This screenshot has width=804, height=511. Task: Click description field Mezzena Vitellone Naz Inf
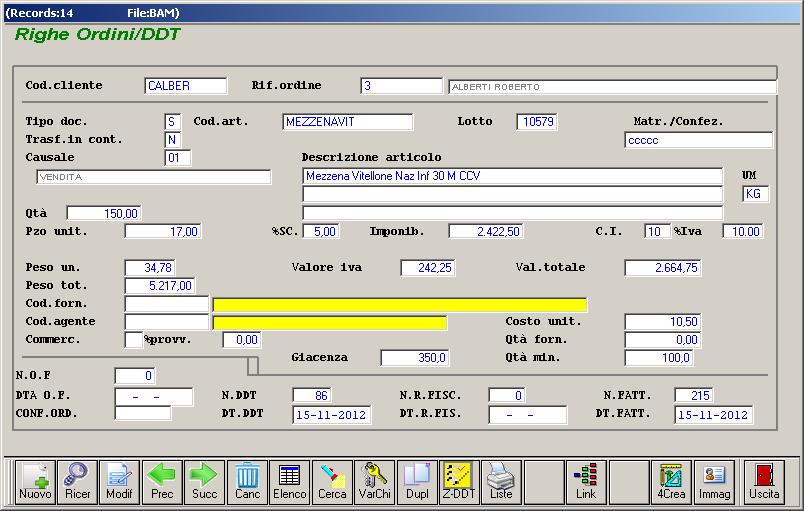512,176
